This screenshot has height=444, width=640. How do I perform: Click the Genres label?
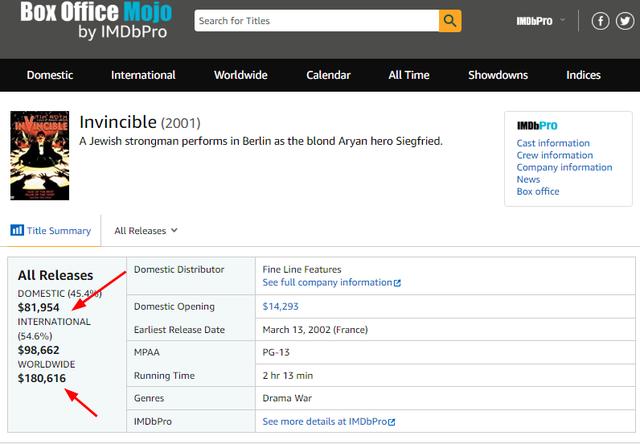pos(149,398)
